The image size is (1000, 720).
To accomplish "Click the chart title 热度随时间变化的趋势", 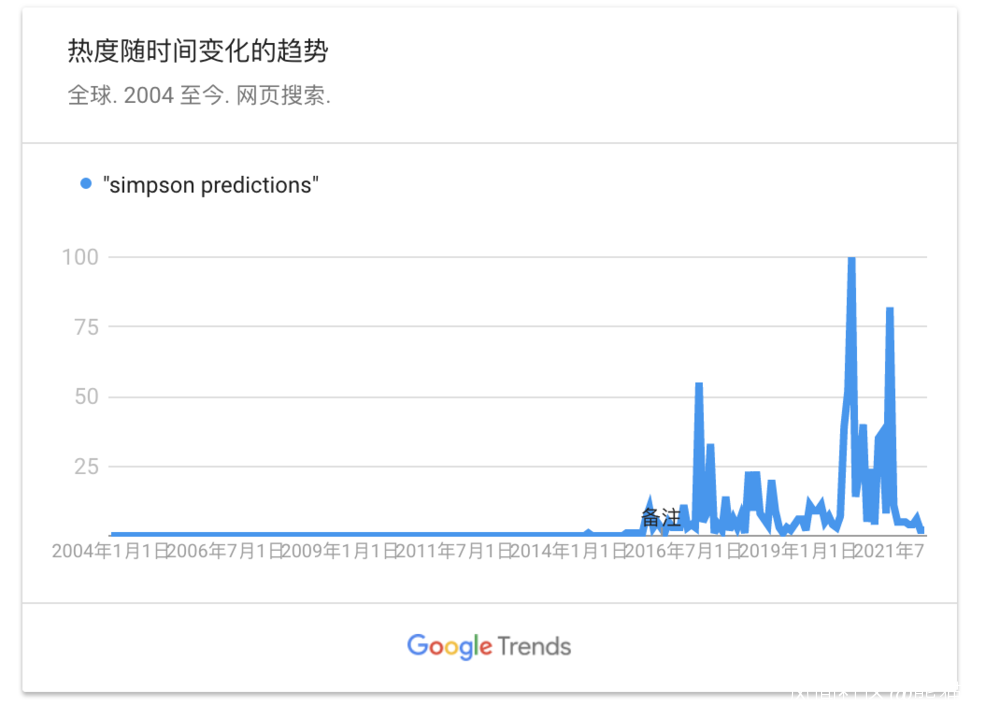I will (x=197, y=50).
